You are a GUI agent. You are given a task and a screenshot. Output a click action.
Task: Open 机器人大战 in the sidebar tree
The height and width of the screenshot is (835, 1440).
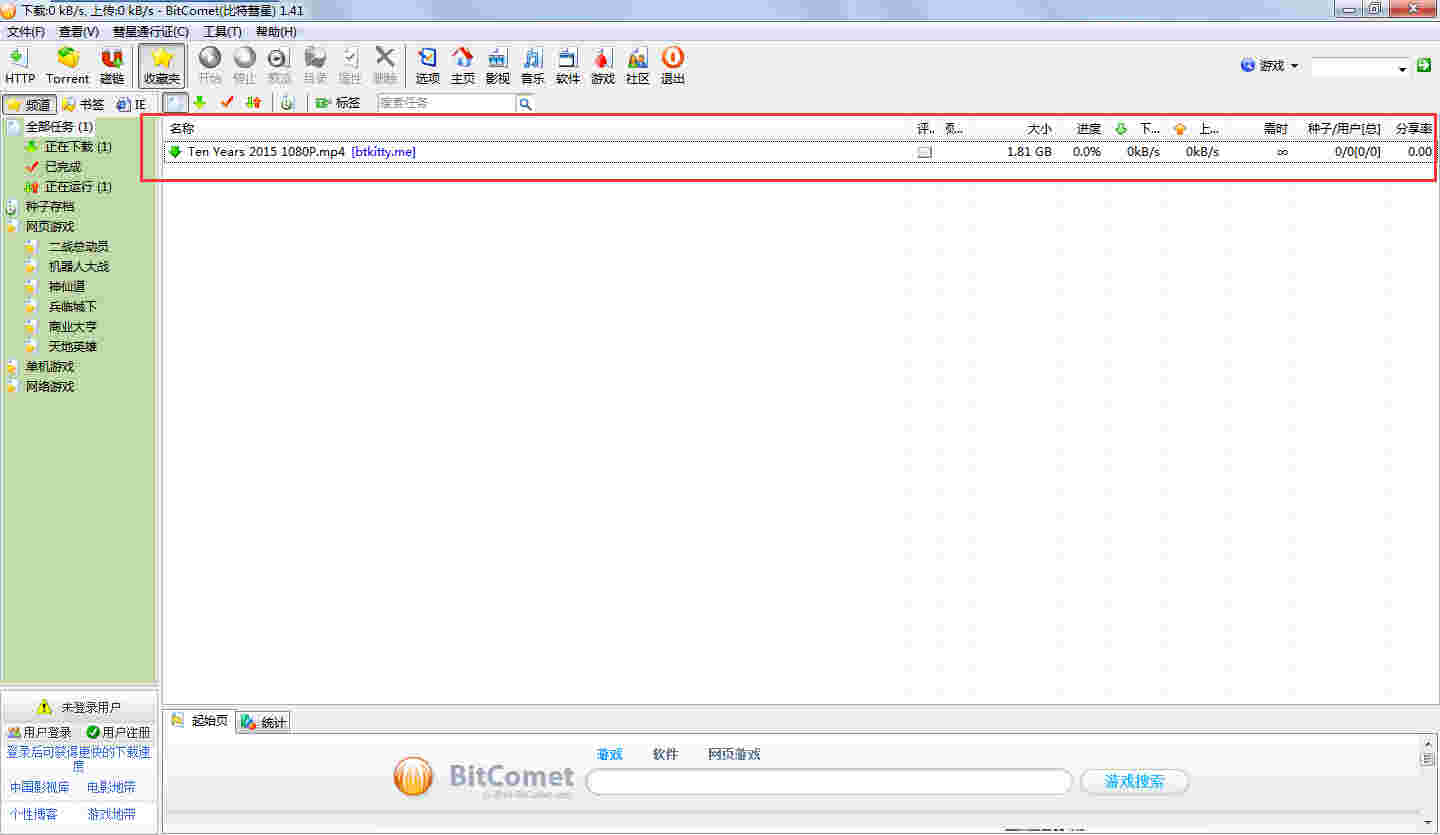79,267
